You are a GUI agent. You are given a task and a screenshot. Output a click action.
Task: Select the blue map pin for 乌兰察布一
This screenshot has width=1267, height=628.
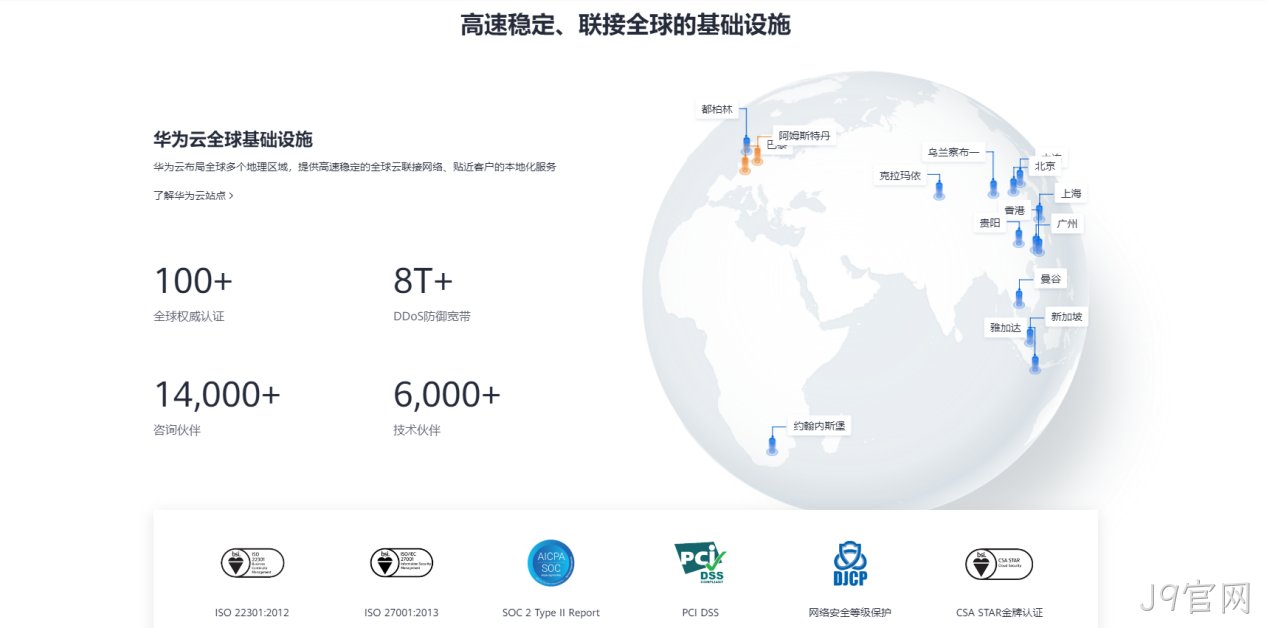(993, 185)
